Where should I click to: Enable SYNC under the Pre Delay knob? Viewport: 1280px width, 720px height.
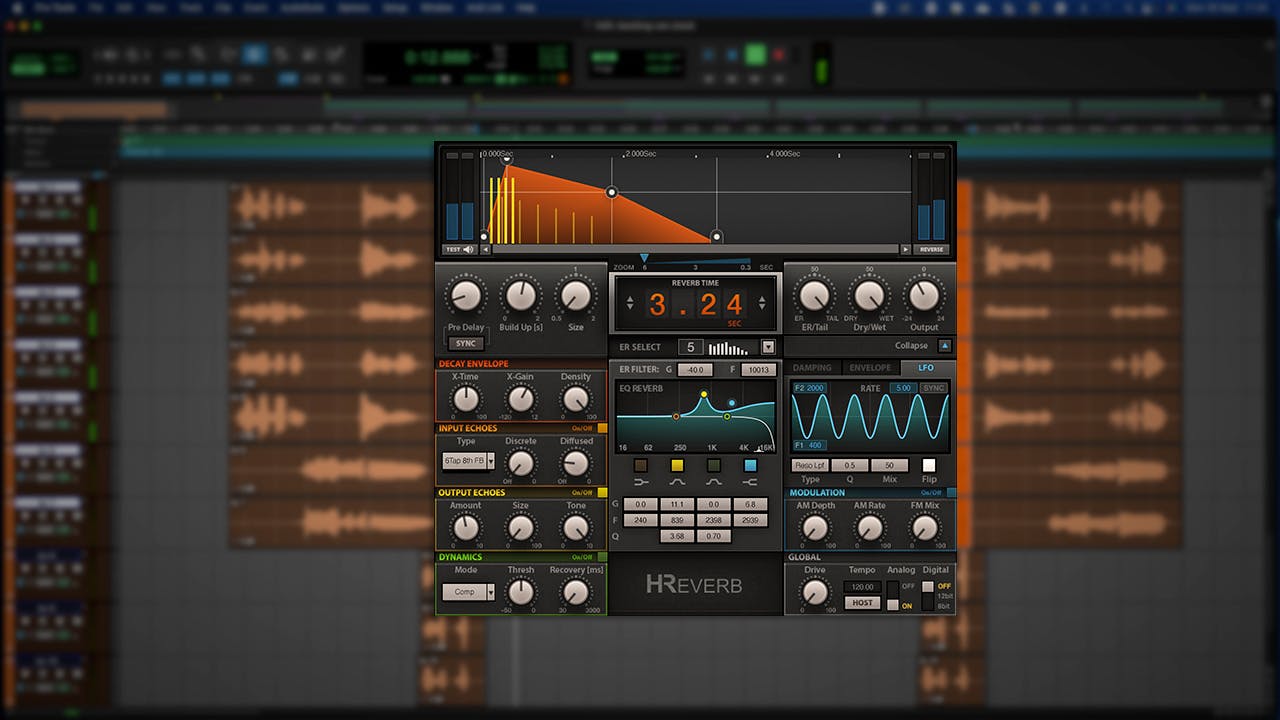pyautogui.click(x=465, y=342)
